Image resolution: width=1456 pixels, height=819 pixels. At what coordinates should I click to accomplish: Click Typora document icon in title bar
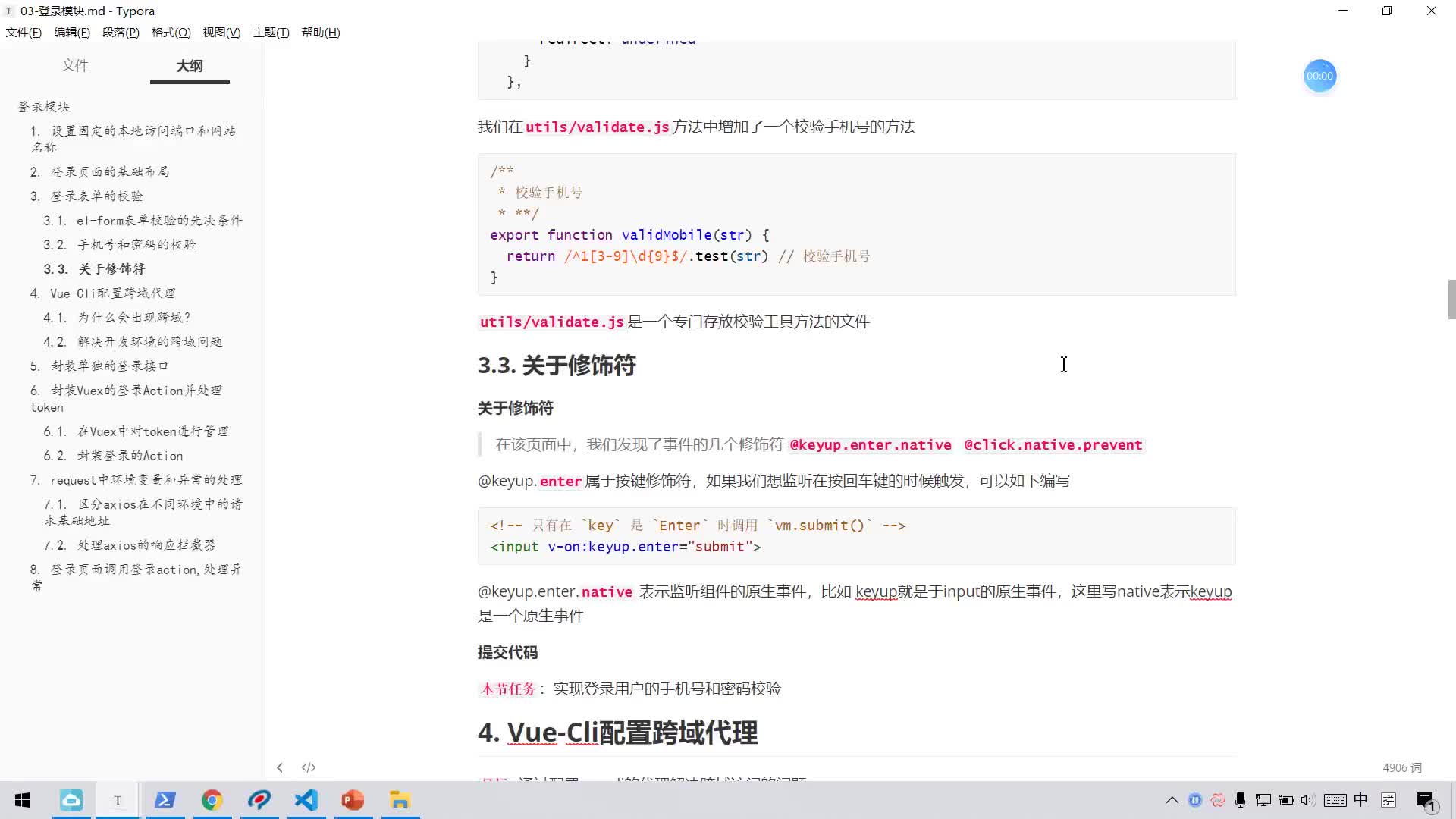(x=9, y=11)
